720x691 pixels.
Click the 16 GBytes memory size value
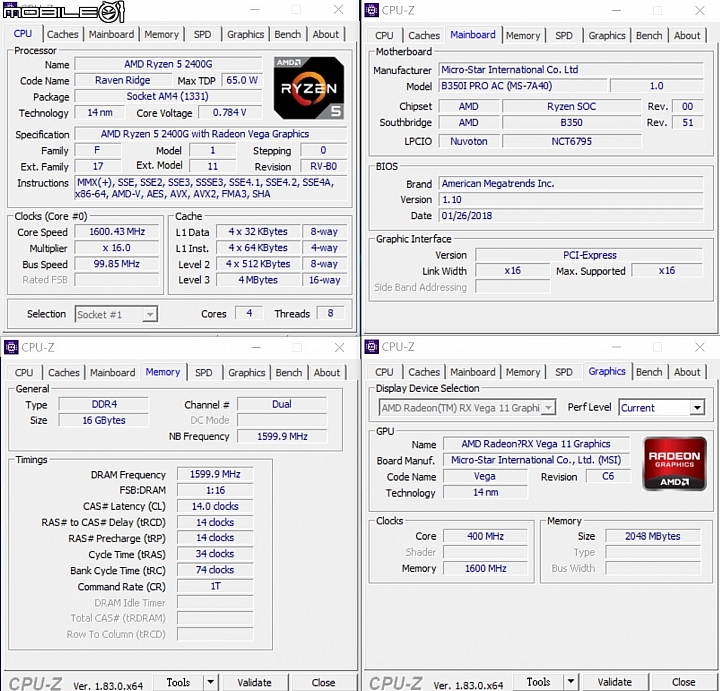[x=104, y=421]
